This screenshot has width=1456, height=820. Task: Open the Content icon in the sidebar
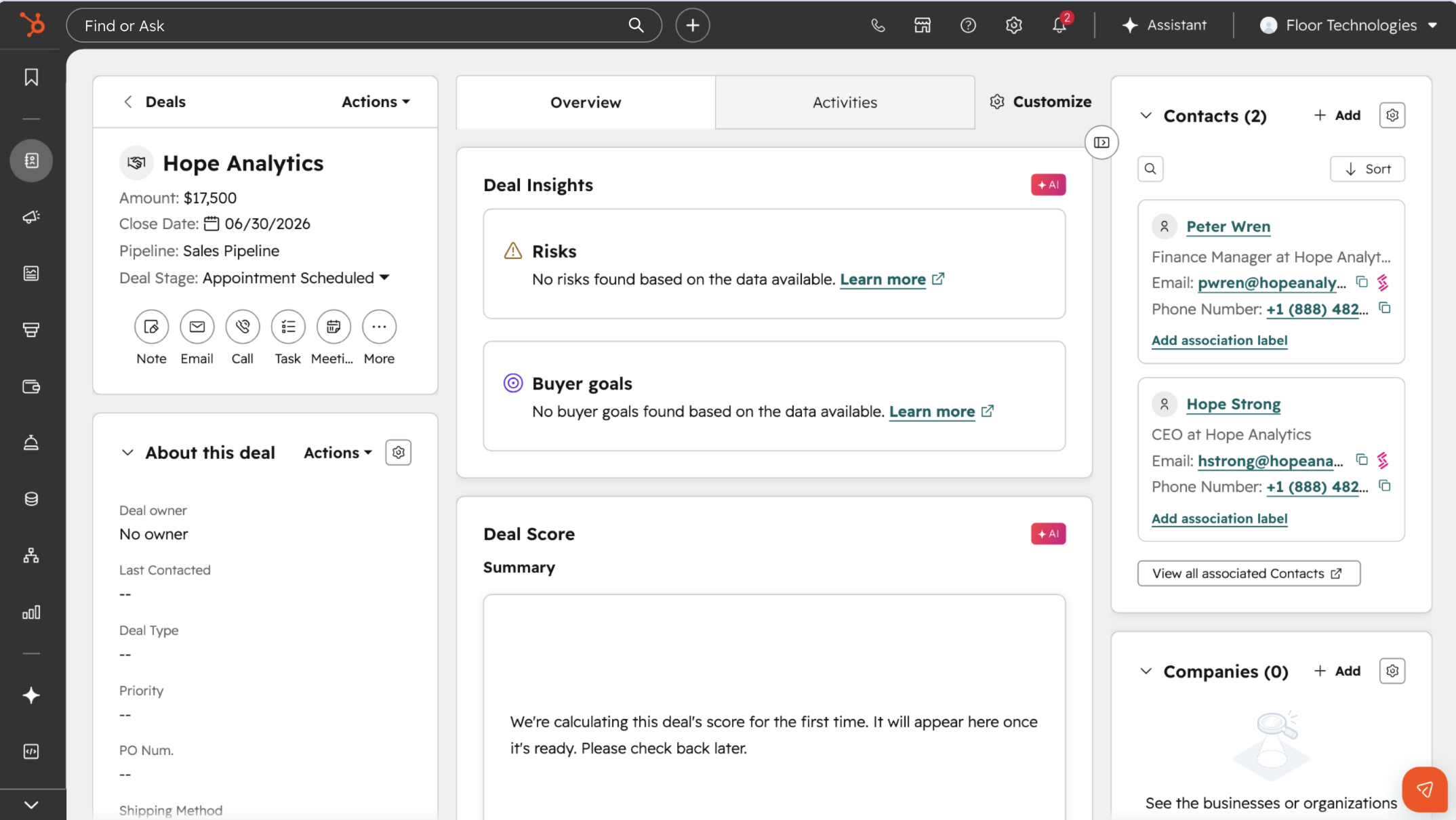(31, 273)
